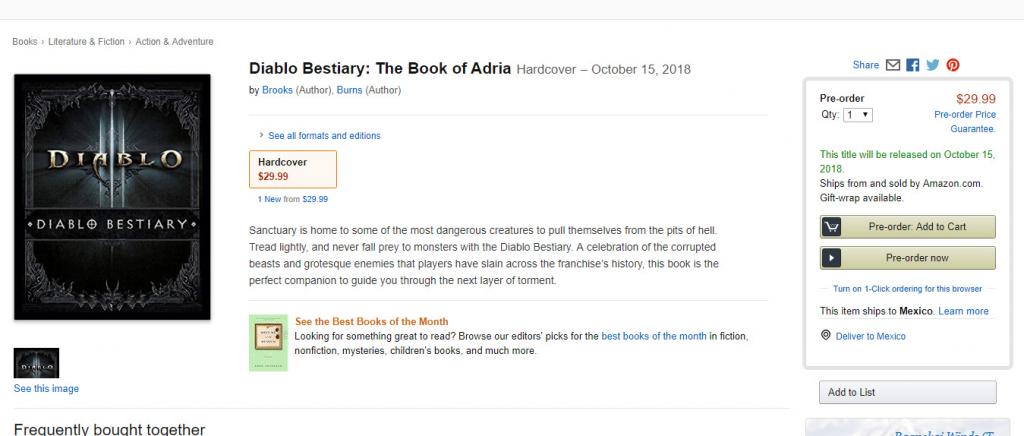This screenshot has height=436, width=1024.
Task: Share this book on Facebook
Action: tap(913, 65)
